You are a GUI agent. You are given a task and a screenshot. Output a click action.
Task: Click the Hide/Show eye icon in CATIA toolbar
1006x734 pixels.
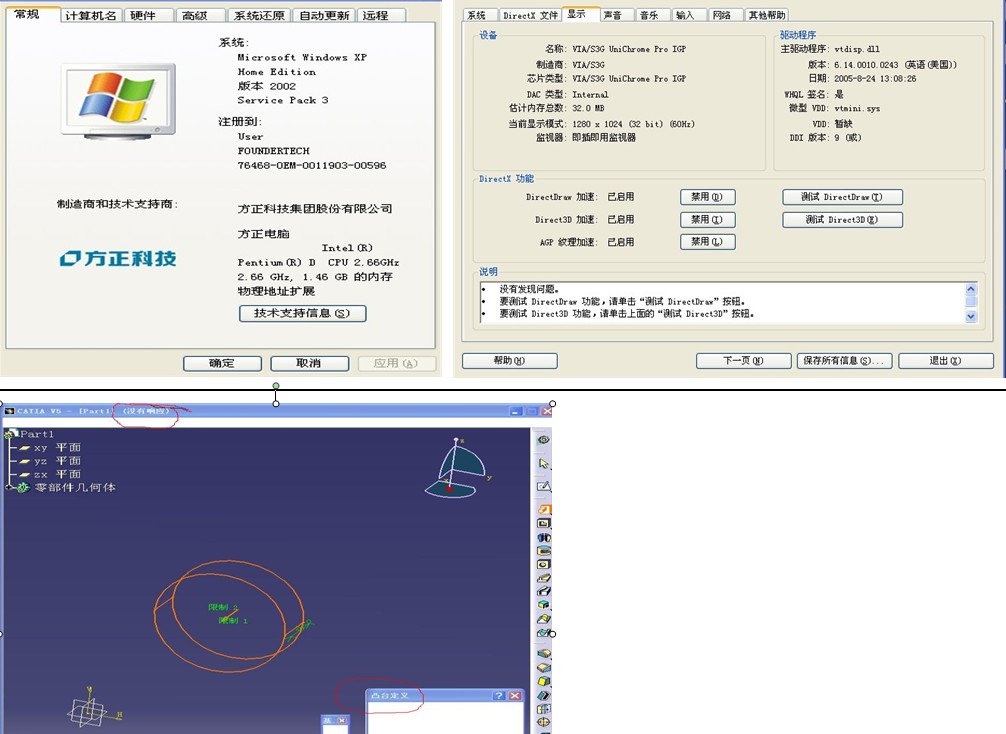click(543, 440)
